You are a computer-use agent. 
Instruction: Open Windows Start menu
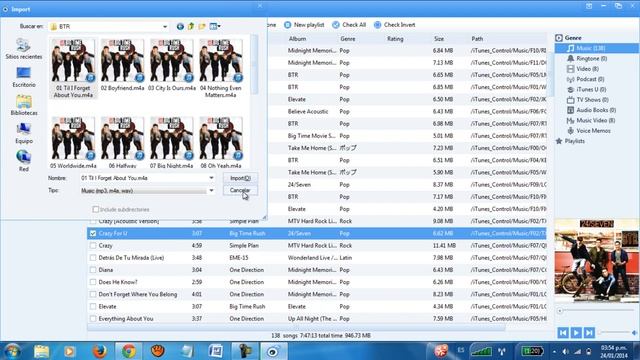pyautogui.click(x=12, y=351)
